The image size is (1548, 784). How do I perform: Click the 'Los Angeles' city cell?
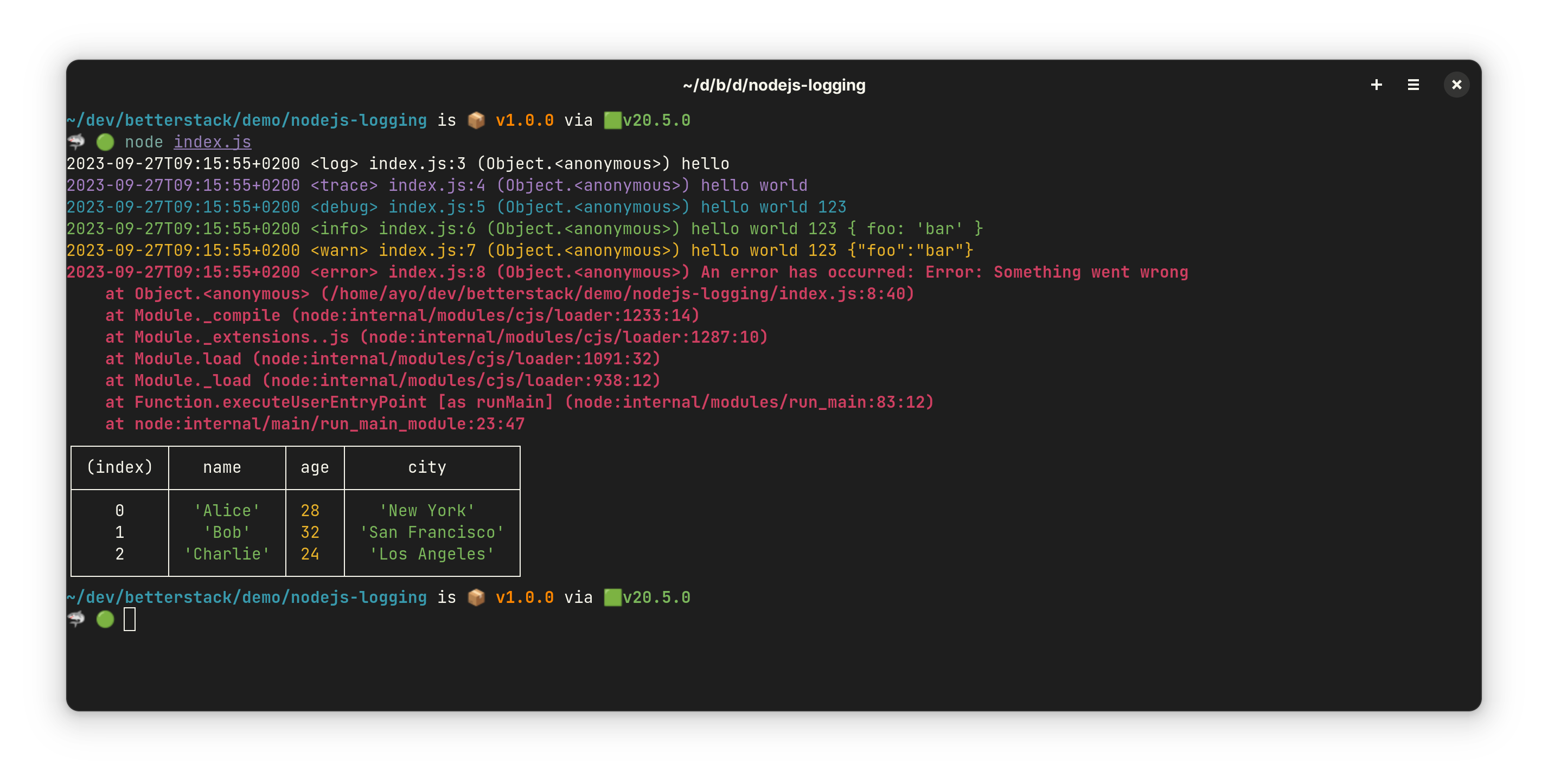coord(432,554)
